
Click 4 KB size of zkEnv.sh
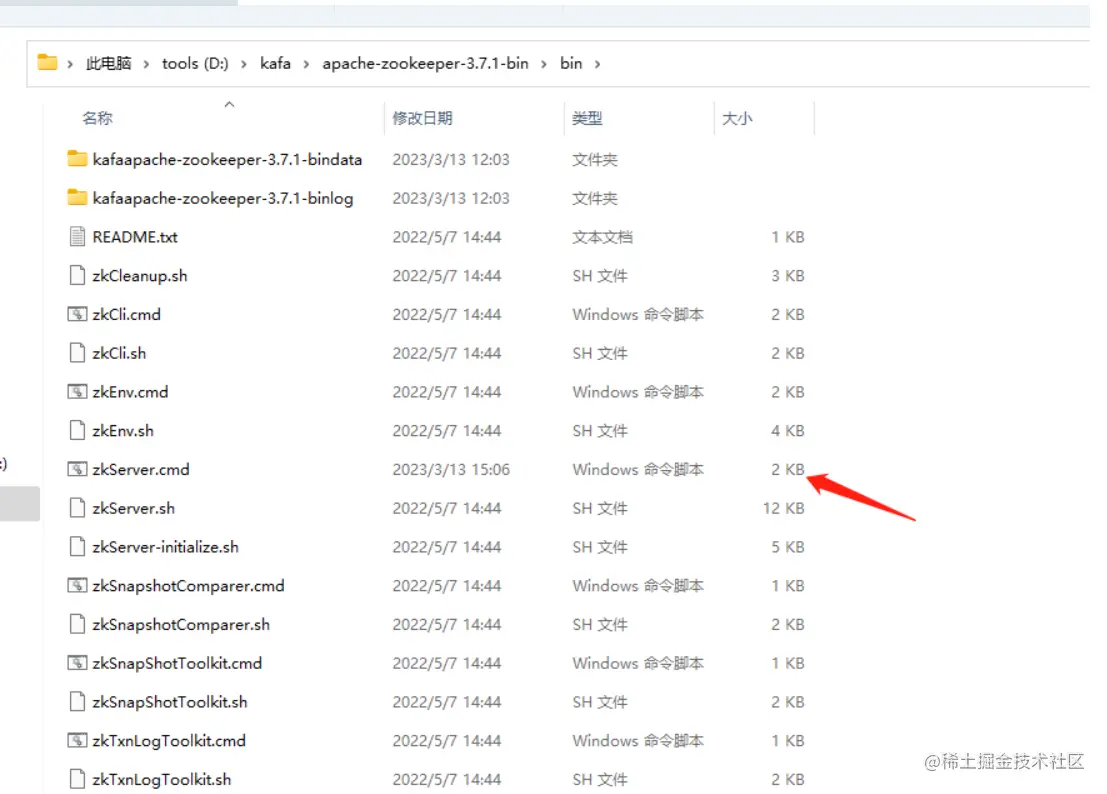coord(788,431)
